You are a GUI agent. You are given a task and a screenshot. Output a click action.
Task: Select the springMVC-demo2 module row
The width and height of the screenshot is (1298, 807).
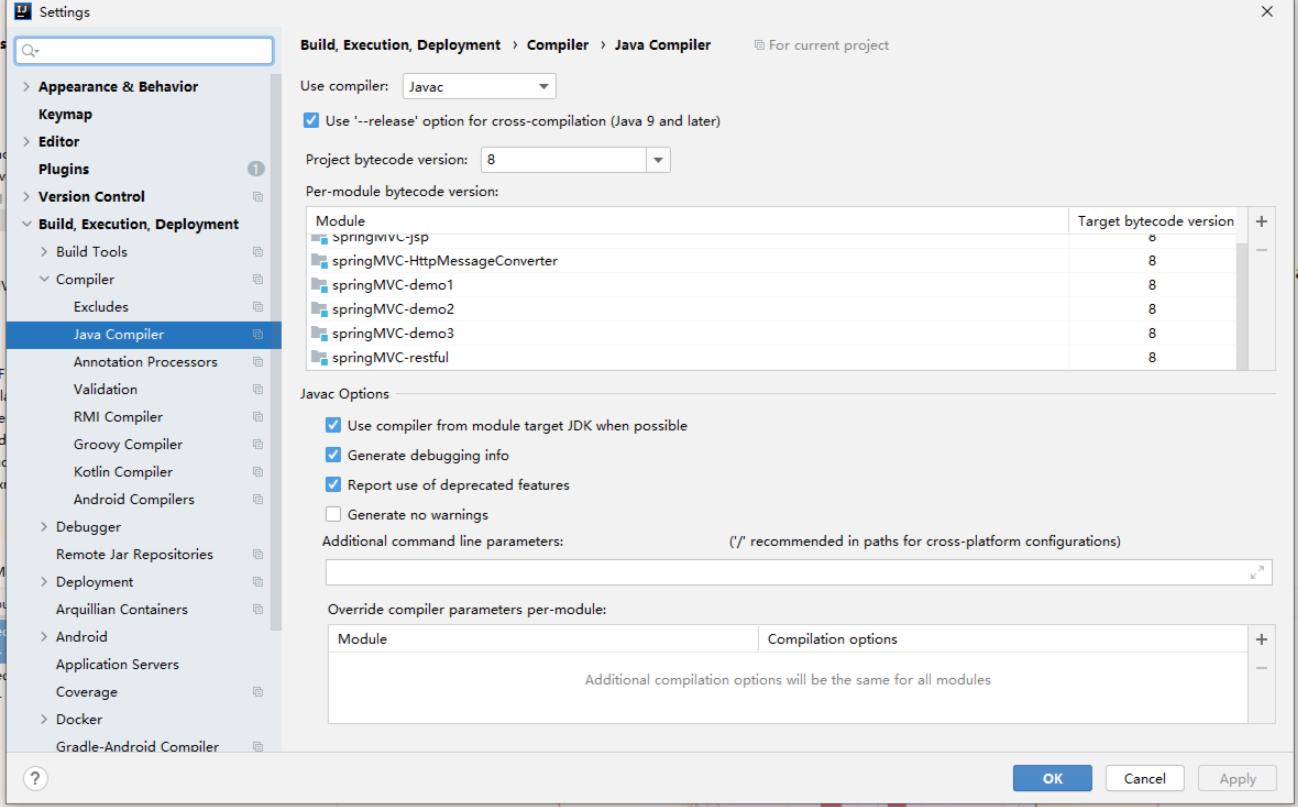pos(771,309)
